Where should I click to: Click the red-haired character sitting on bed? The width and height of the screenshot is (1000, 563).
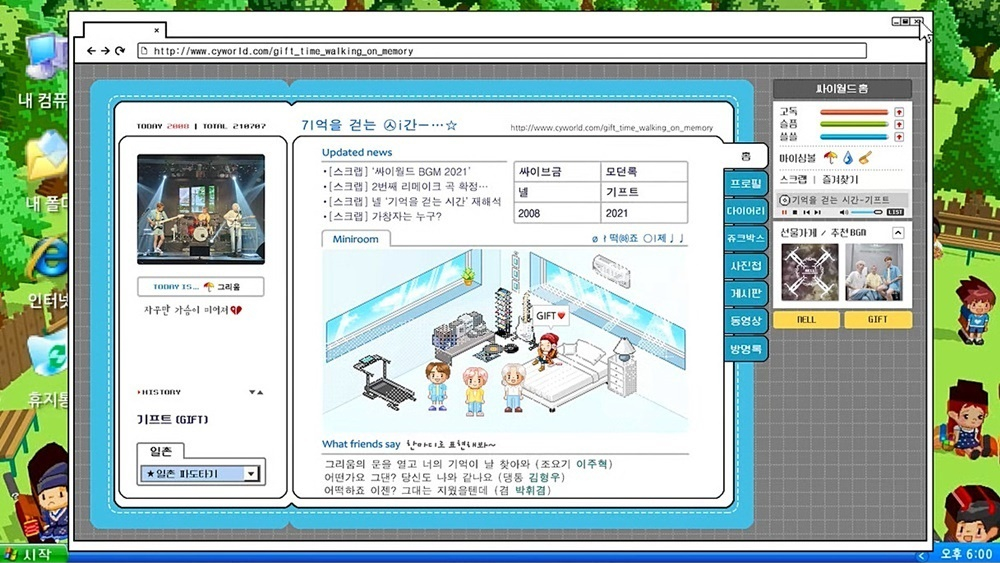pos(547,351)
